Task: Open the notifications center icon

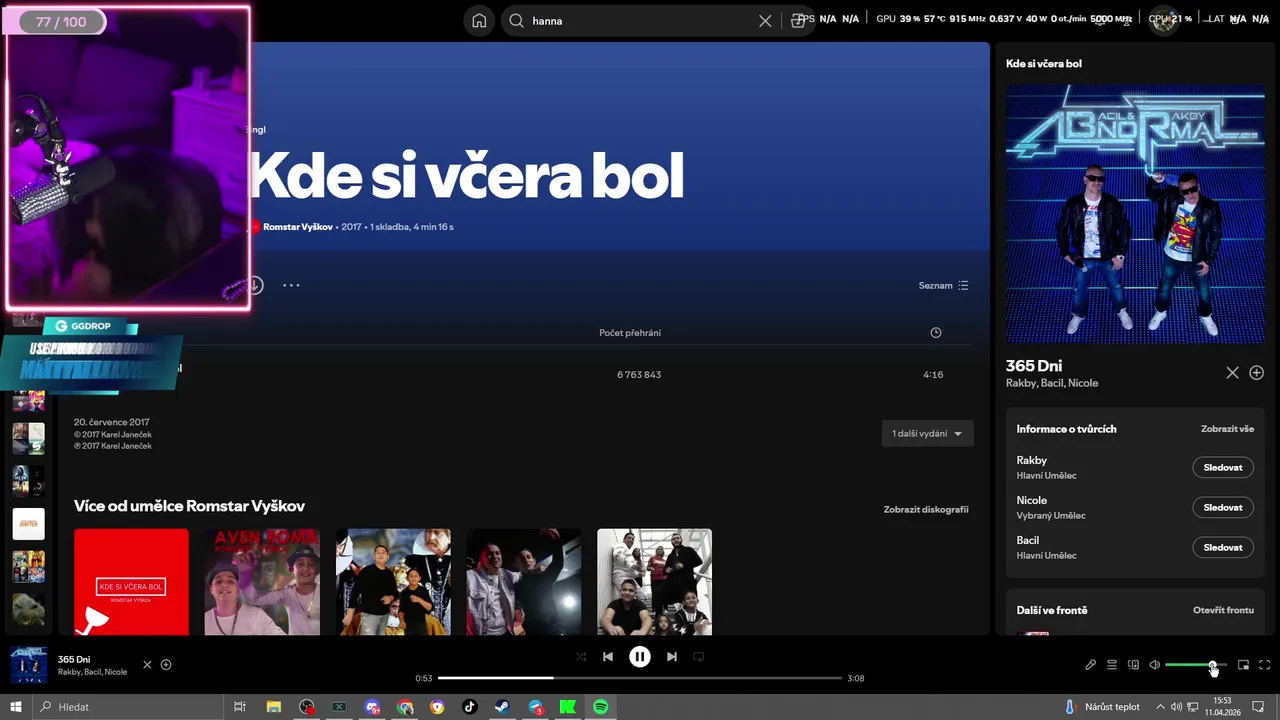Action: click(x=1258, y=707)
